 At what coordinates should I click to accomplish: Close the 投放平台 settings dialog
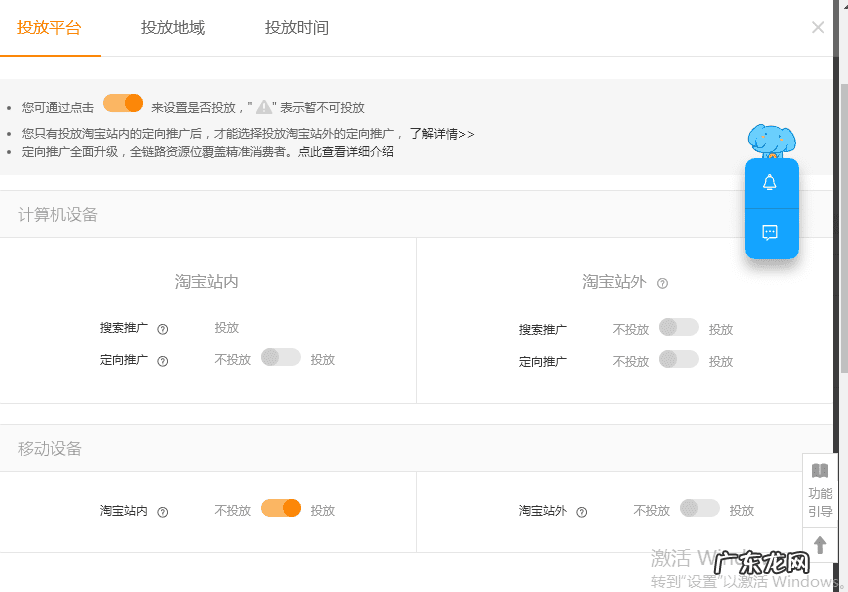click(x=817, y=27)
